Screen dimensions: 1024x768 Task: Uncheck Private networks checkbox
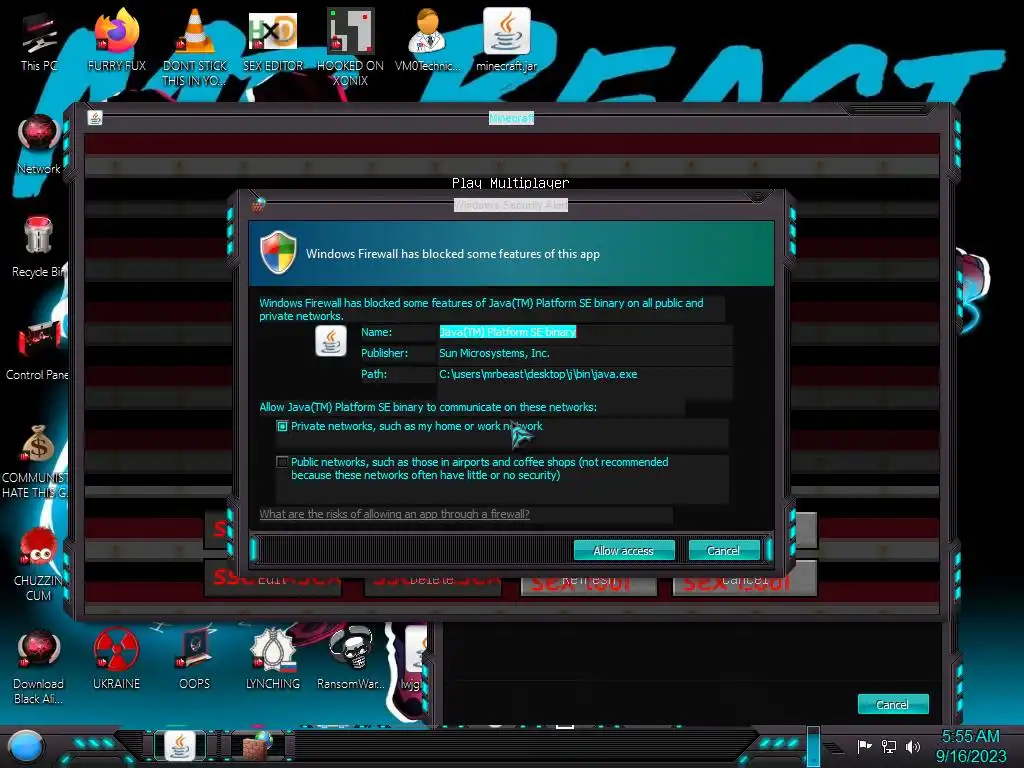coord(282,426)
